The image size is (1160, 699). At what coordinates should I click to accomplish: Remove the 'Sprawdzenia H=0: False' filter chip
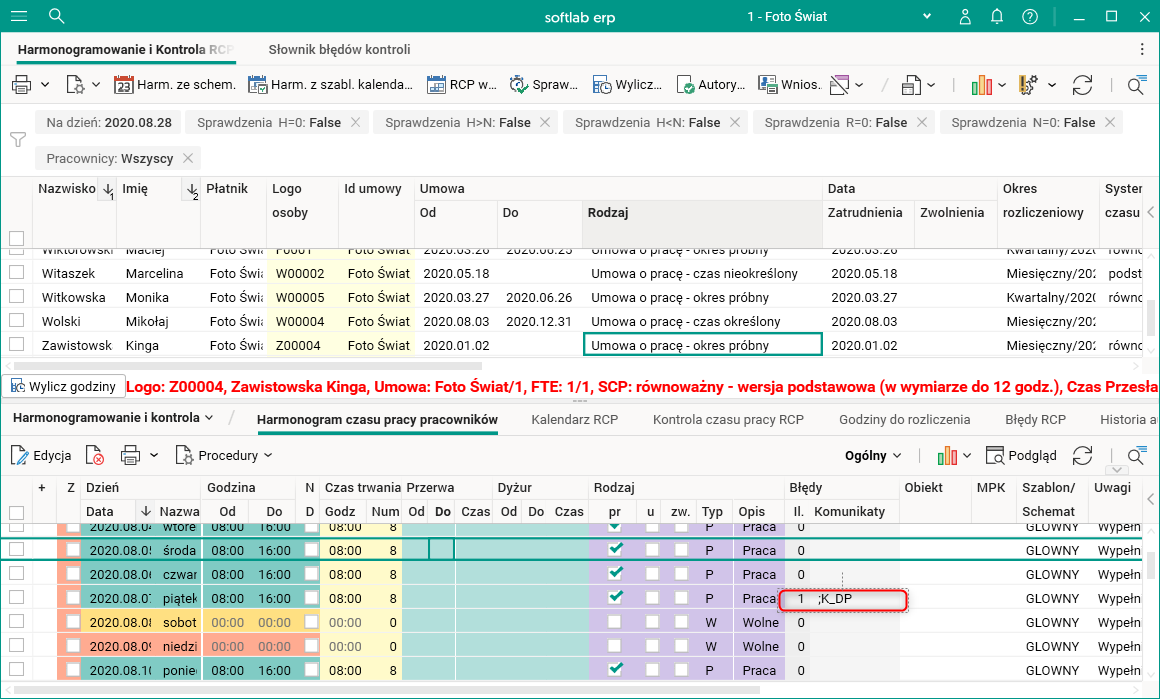pos(357,122)
